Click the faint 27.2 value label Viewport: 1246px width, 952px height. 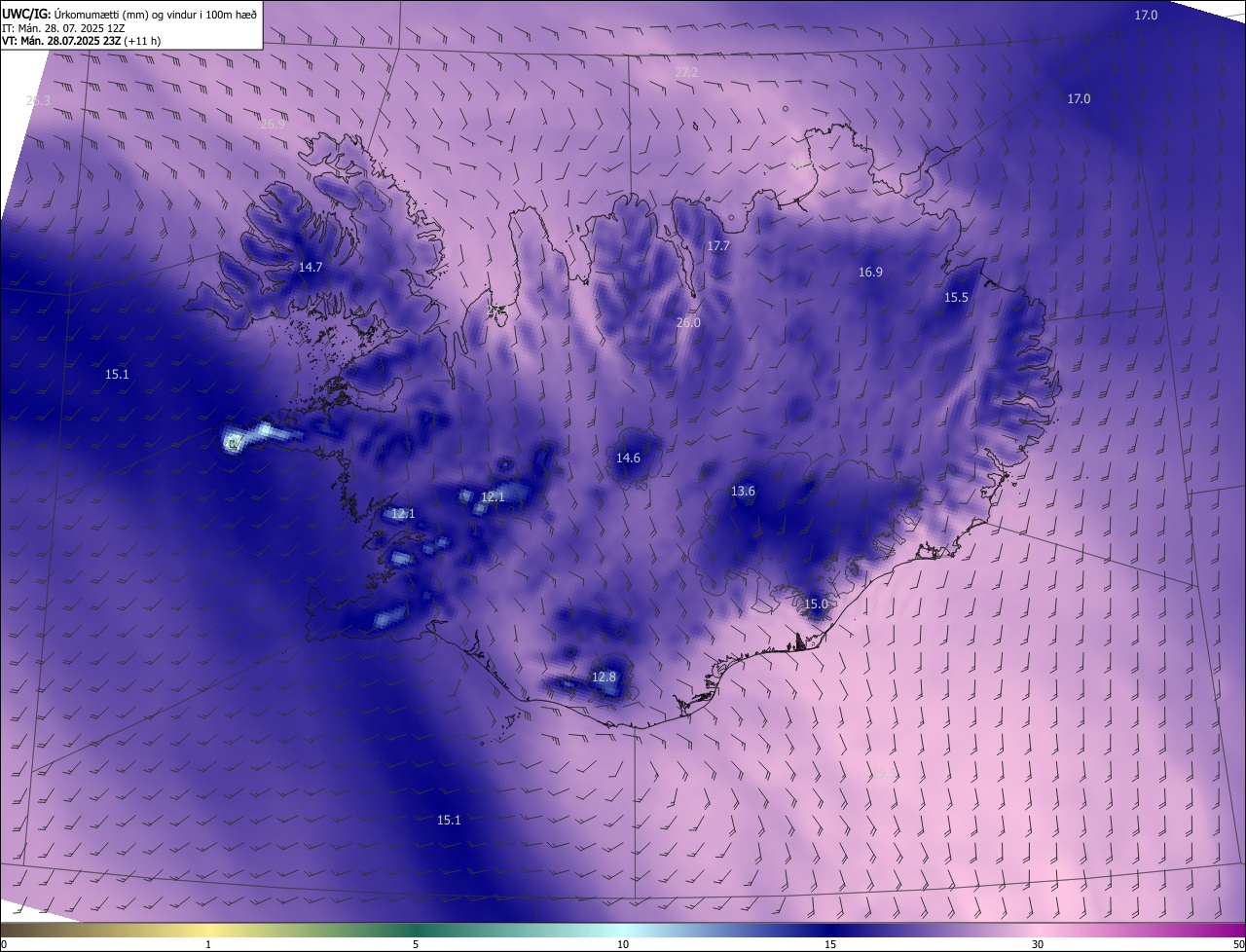pos(686,73)
